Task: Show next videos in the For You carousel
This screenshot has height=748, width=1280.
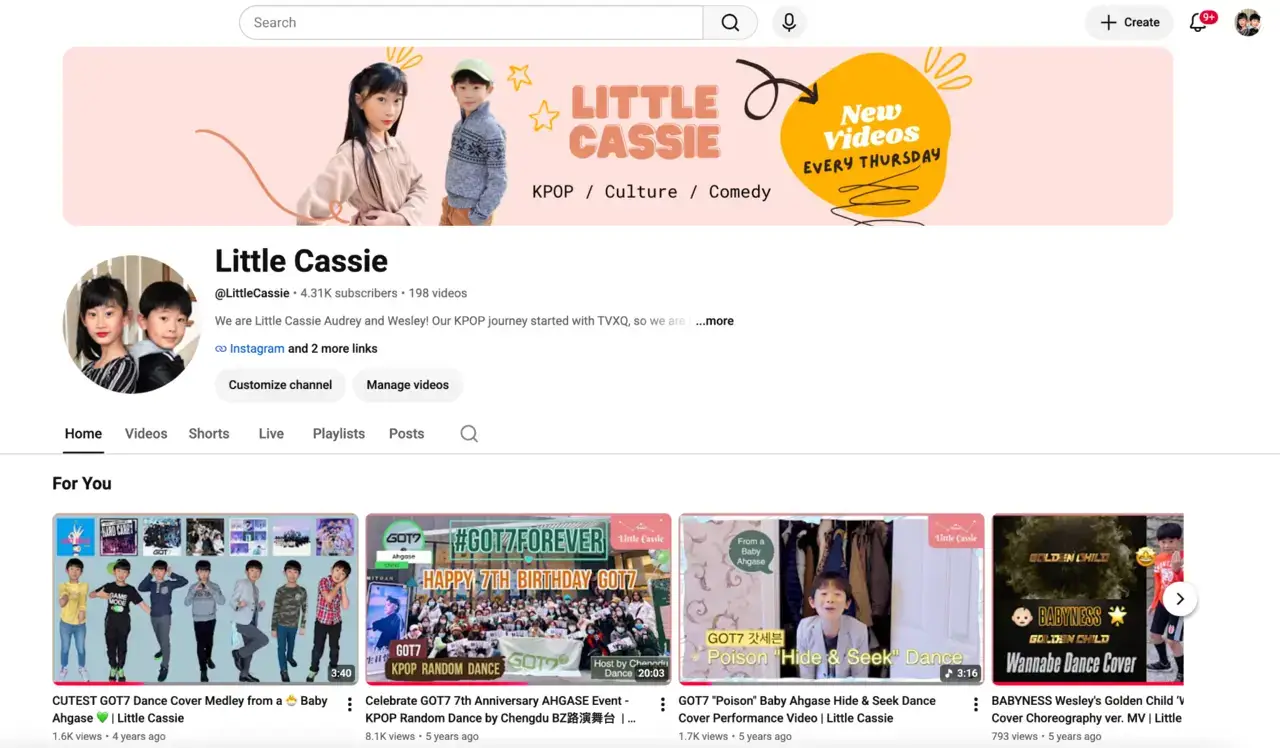Action: 1180,599
